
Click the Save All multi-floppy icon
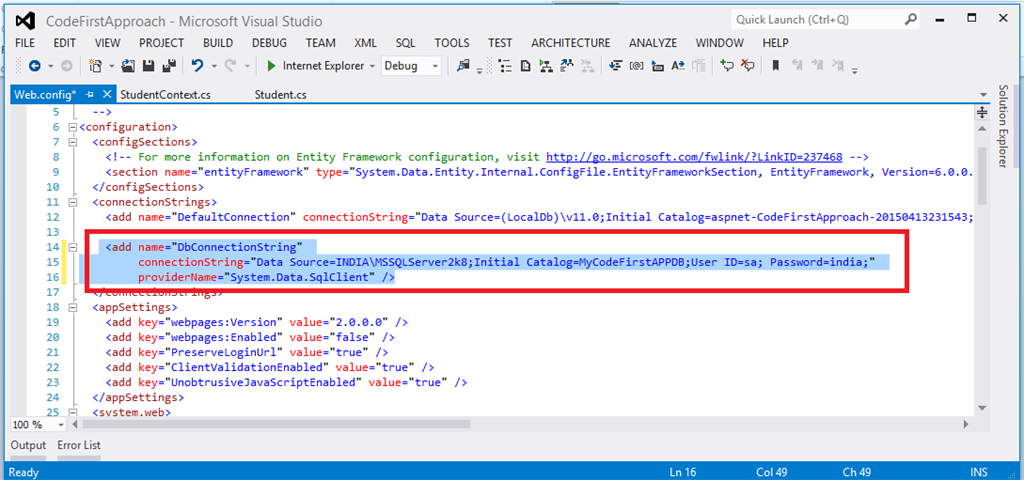coord(168,66)
